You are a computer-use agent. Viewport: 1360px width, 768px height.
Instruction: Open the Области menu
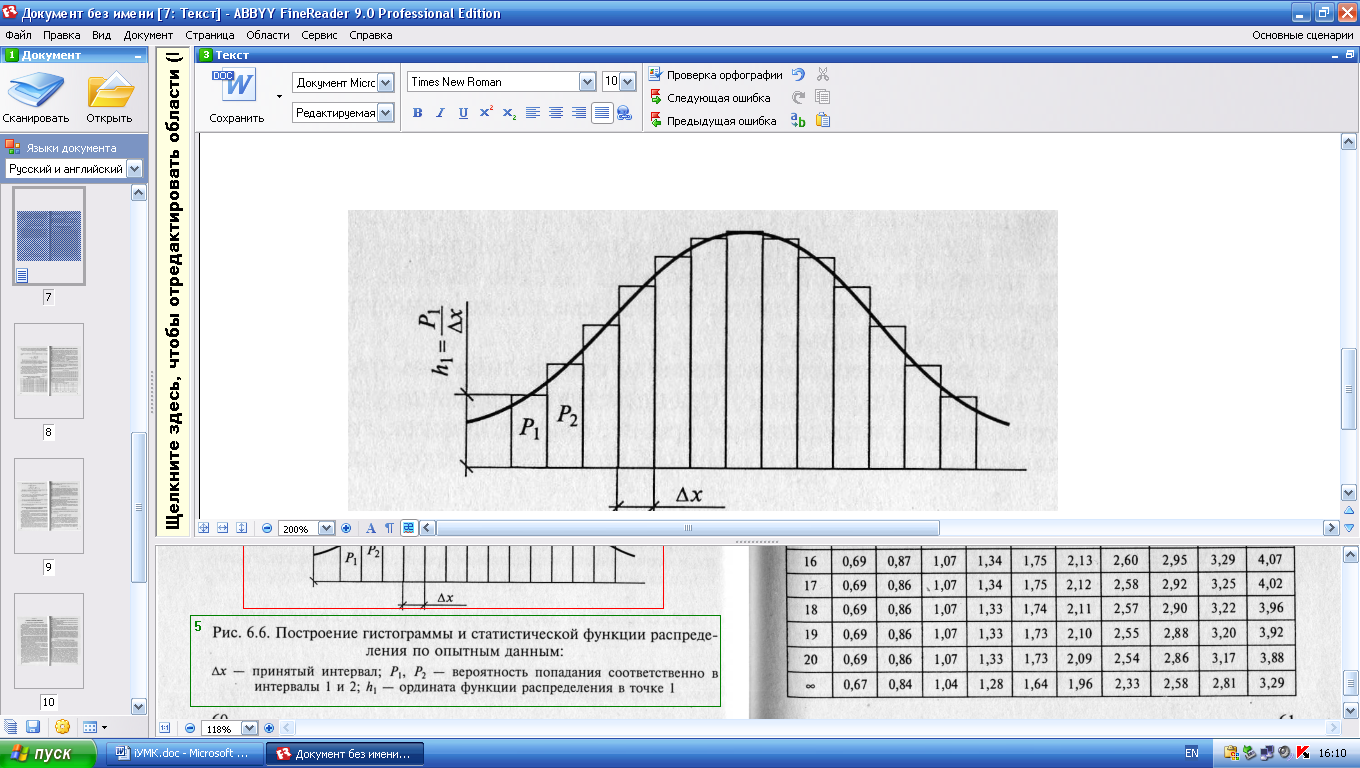click(x=268, y=35)
